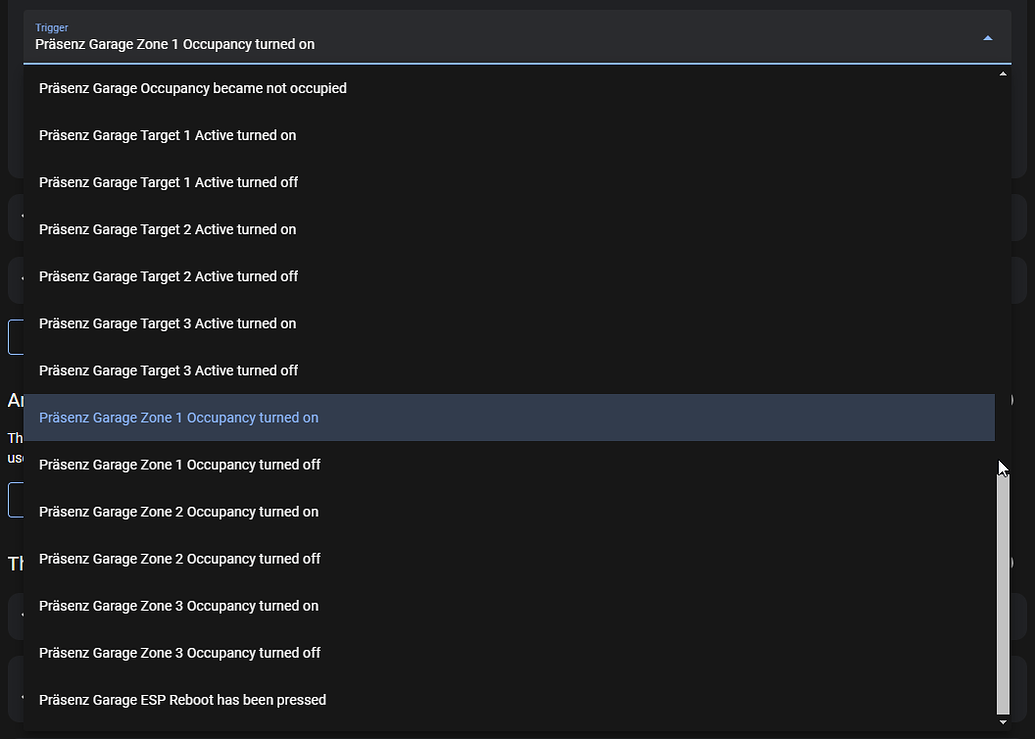Select Präsenz Garage Target 1 Active turned off
Image resolution: width=1035 pixels, height=739 pixels.
pyautogui.click(x=168, y=182)
